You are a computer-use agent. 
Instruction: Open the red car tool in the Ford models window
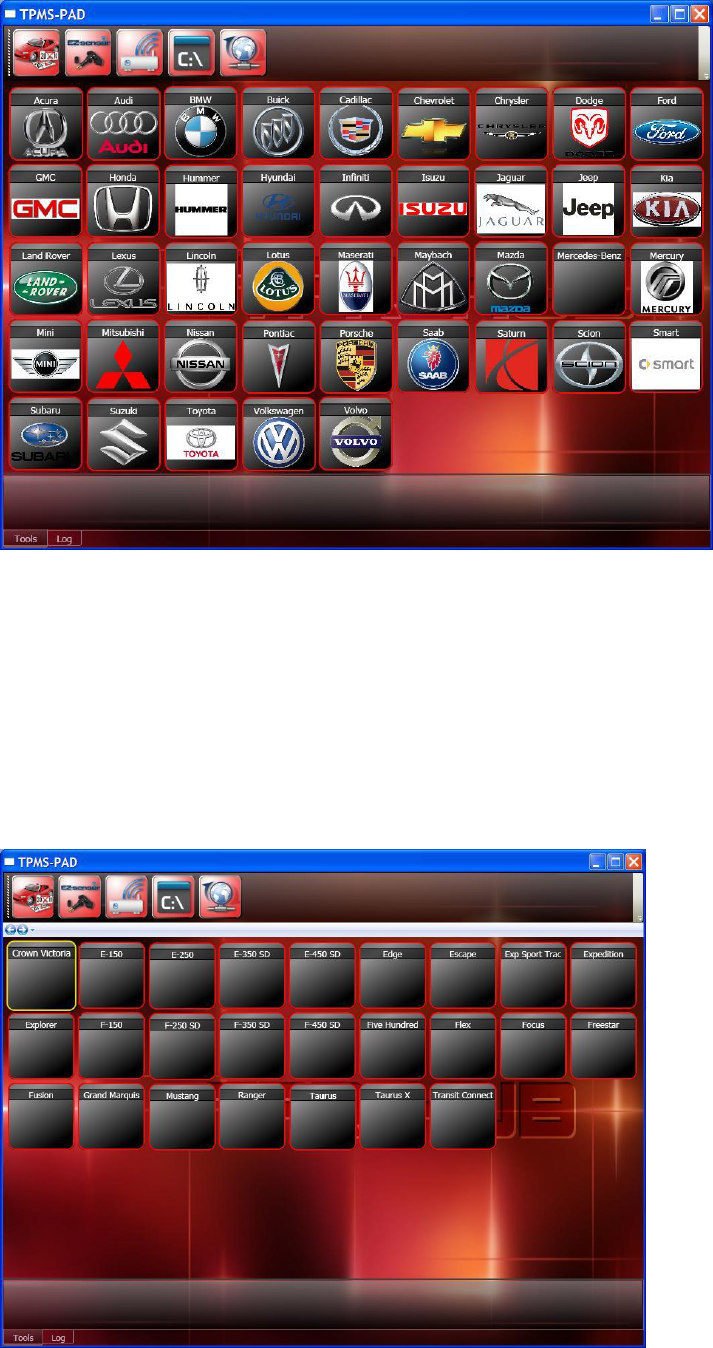click(x=32, y=896)
